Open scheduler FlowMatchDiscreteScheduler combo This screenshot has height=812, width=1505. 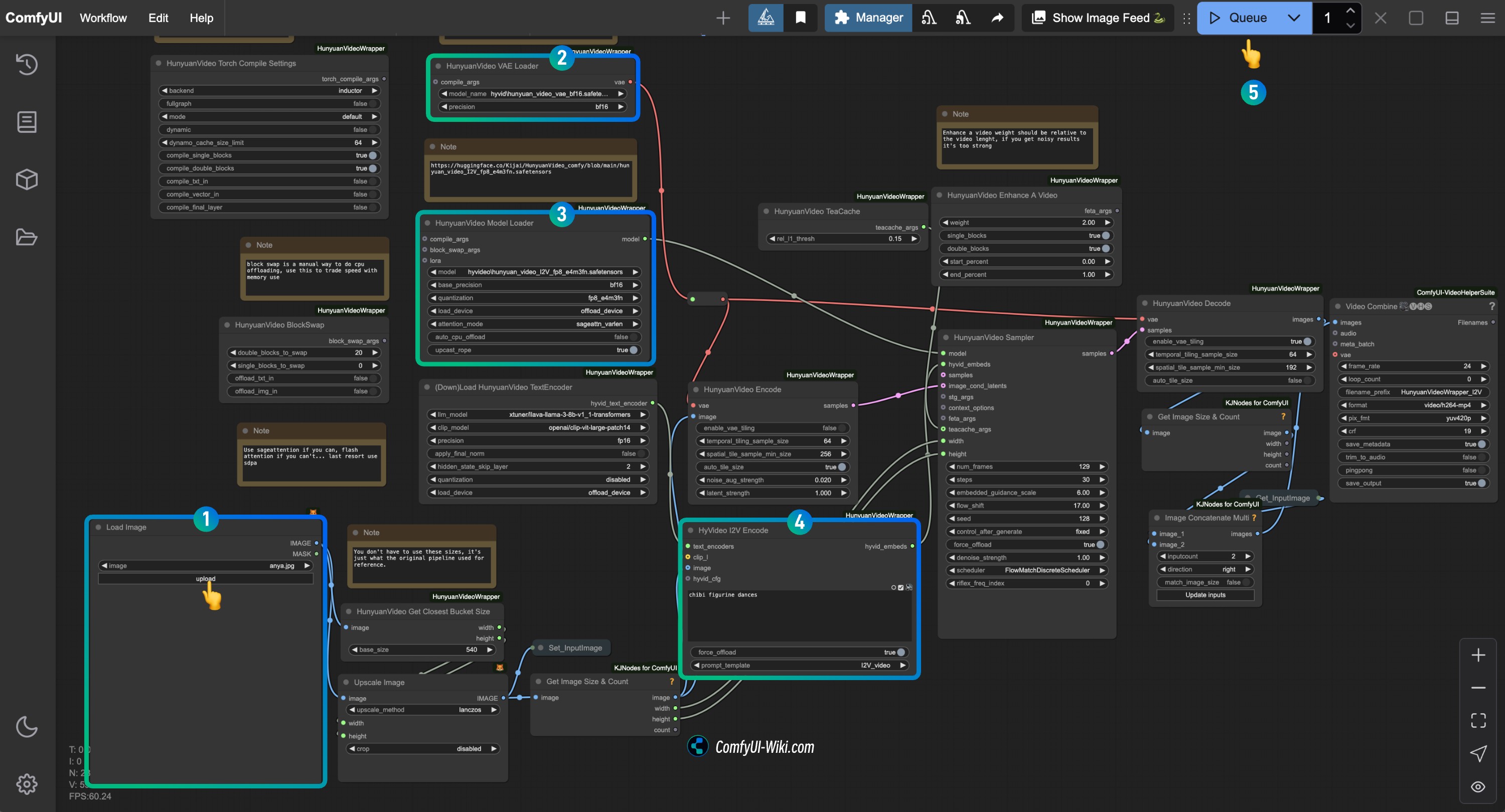click(x=1026, y=571)
